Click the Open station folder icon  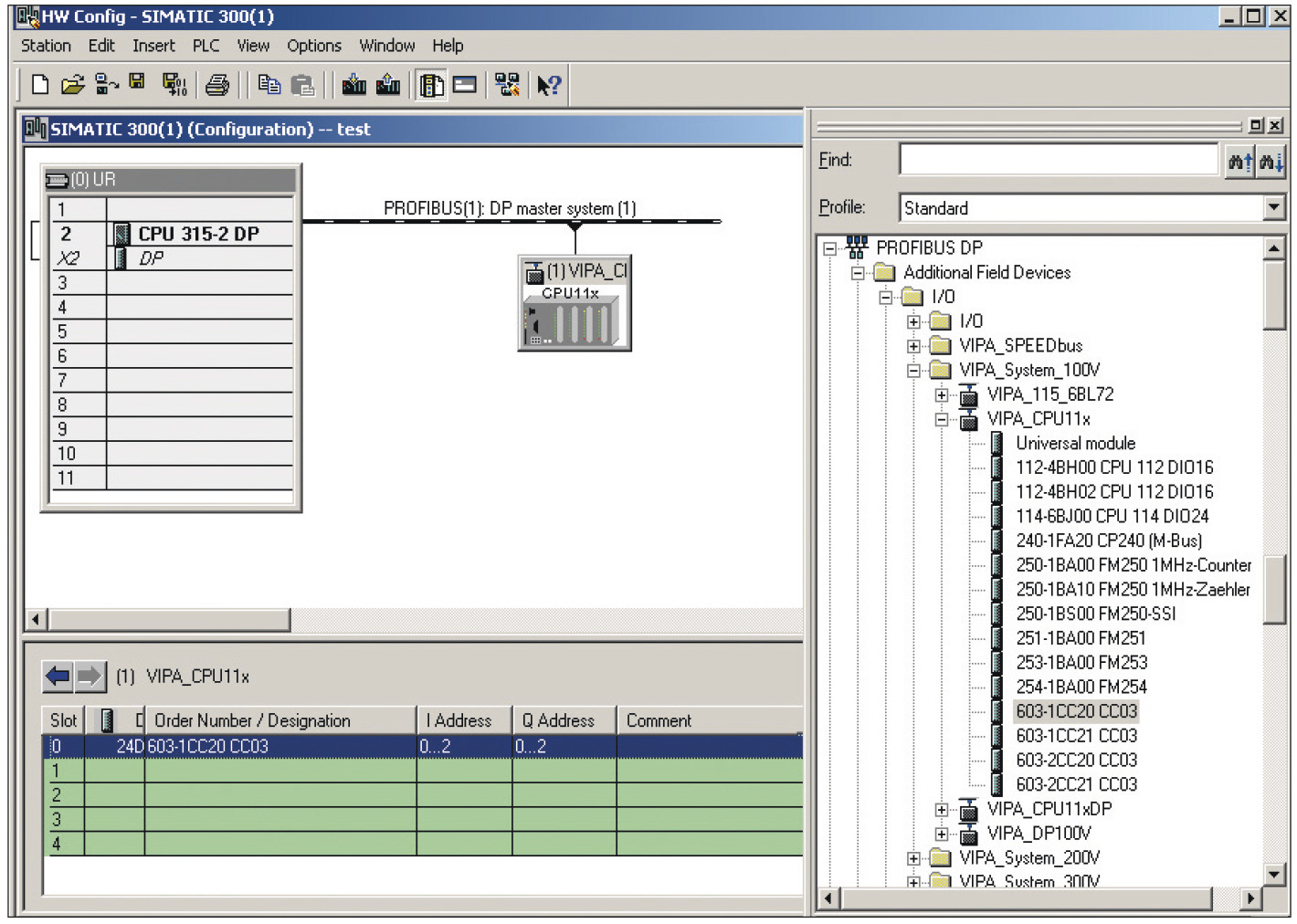click(73, 85)
